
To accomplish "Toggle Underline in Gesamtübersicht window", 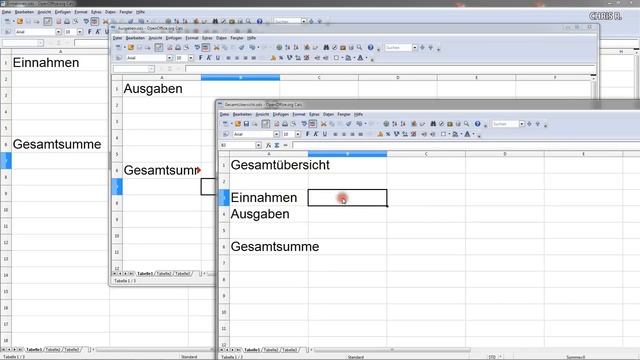I will coord(324,134).
